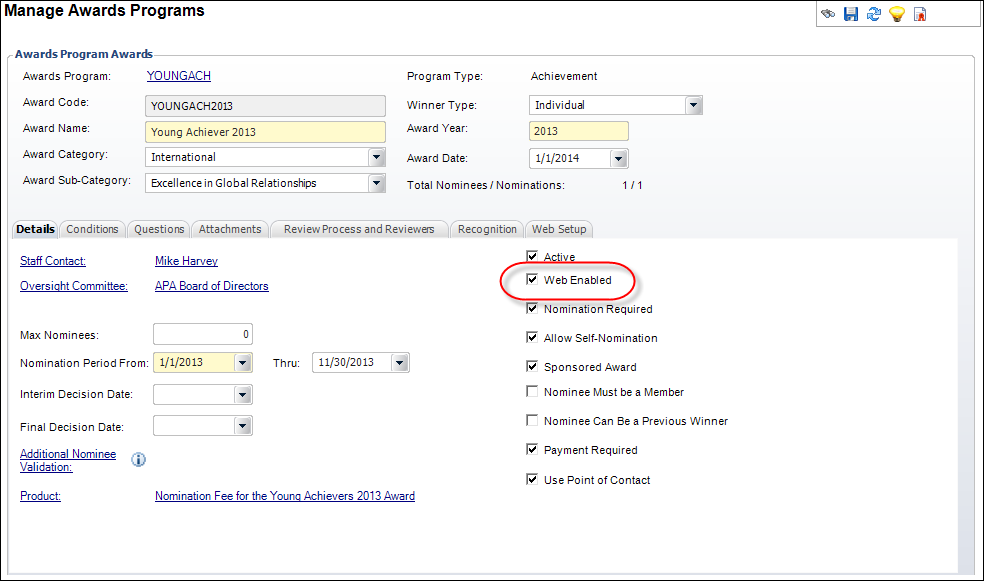
Task: Open the Award Category dropdown
Action: pos(377,157)
